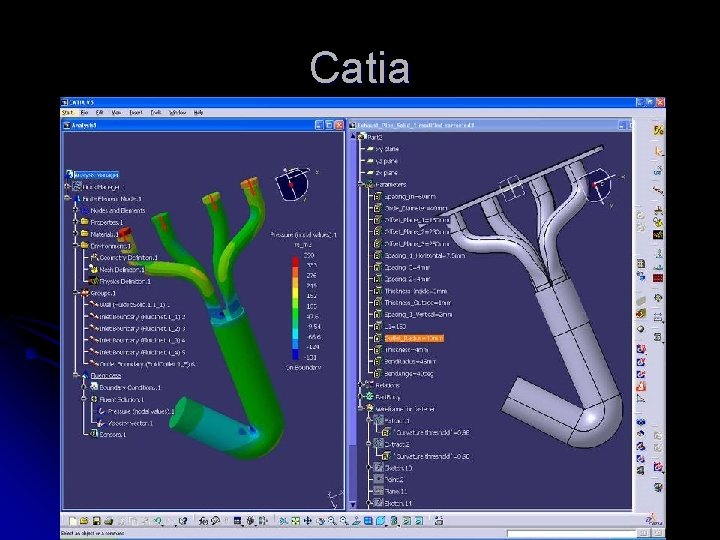The height and width of the screenshot is (540, 720).
Task: Click the Zoom Out magnifier icon
Action: point(343,521)
